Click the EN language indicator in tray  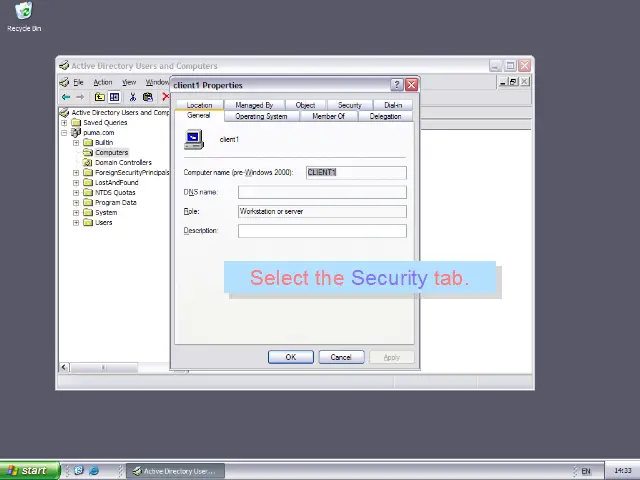click(586, 471)
